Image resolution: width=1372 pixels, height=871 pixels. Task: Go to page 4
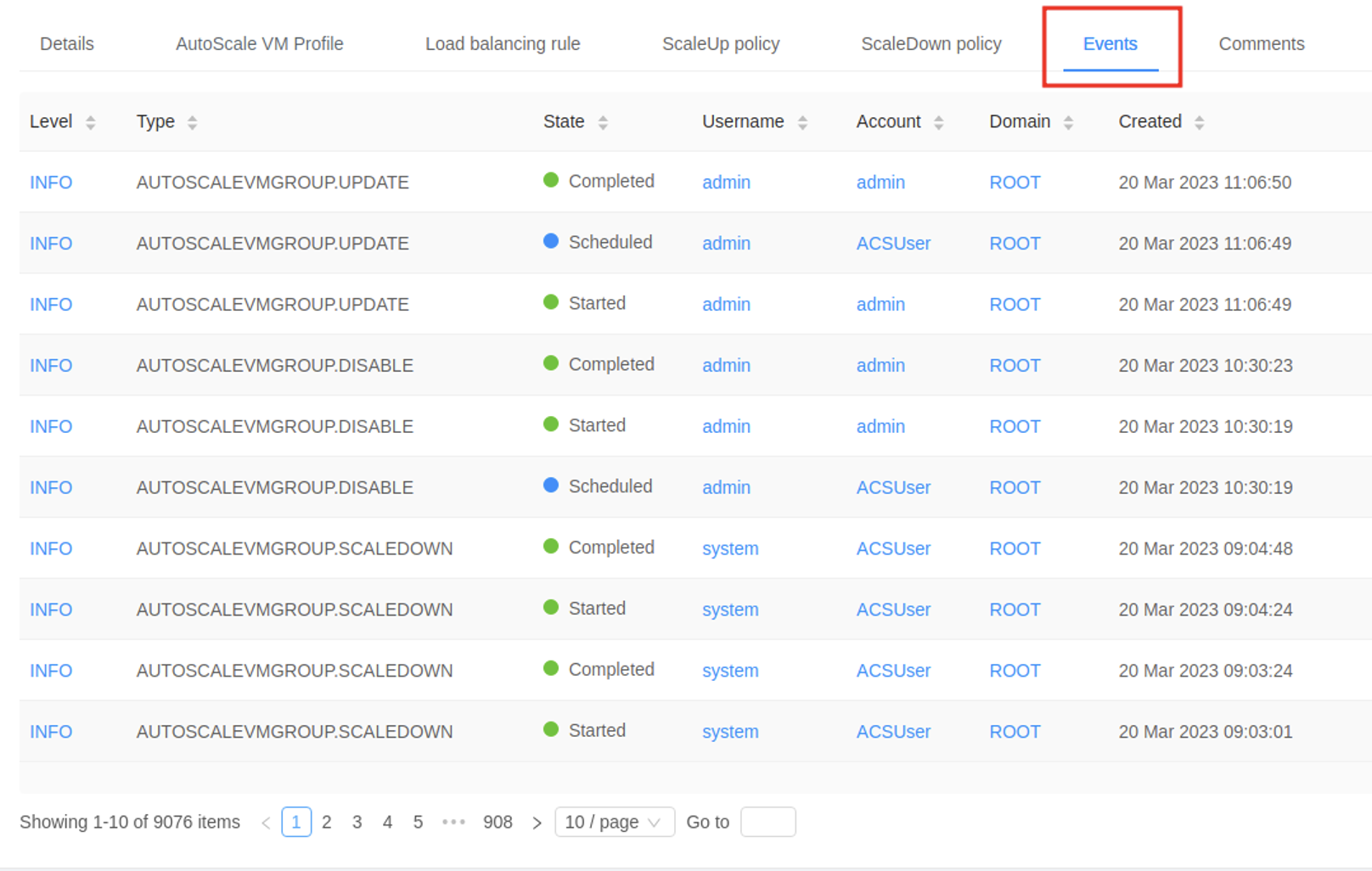click(x=388, y=822)
